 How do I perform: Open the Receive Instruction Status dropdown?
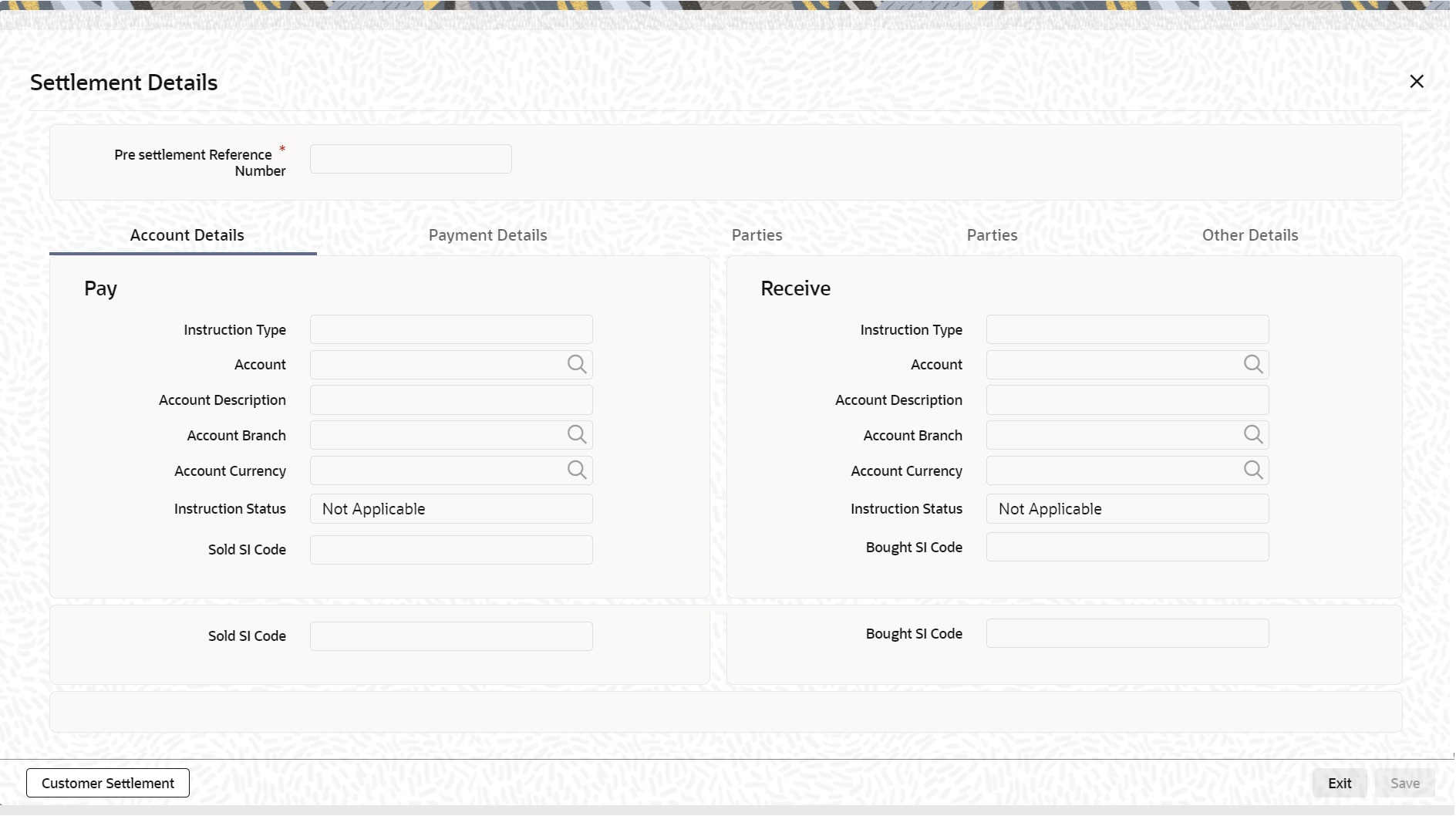tap(1127, 508)
